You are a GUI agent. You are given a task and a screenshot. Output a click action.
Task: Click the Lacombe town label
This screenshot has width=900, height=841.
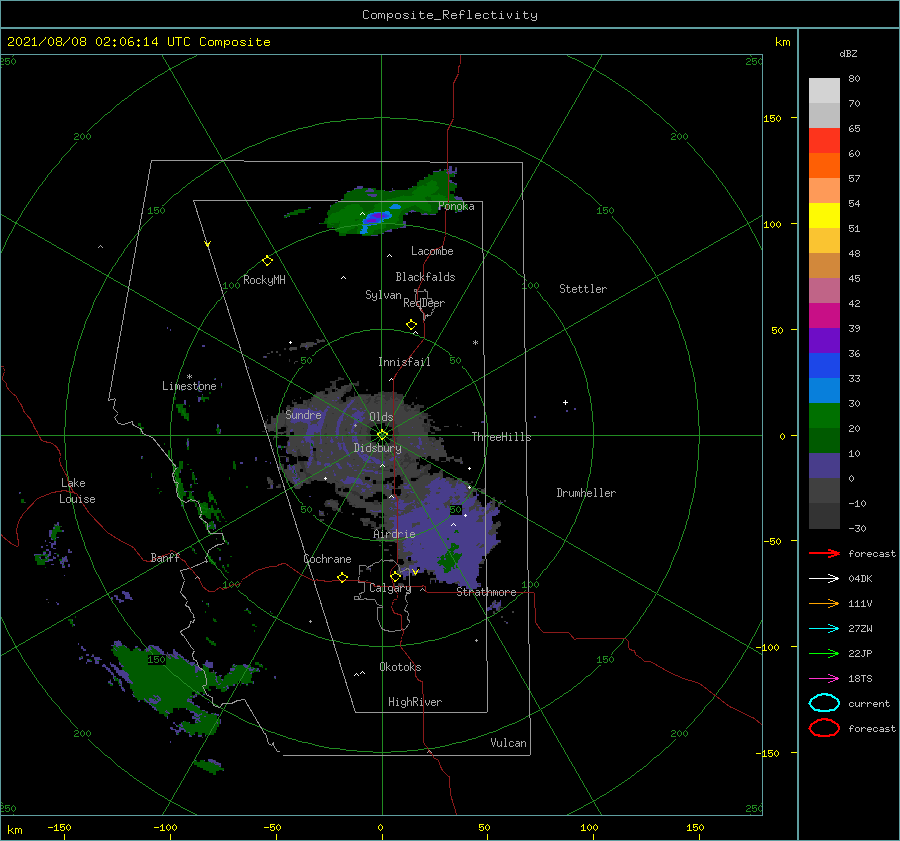432,251
